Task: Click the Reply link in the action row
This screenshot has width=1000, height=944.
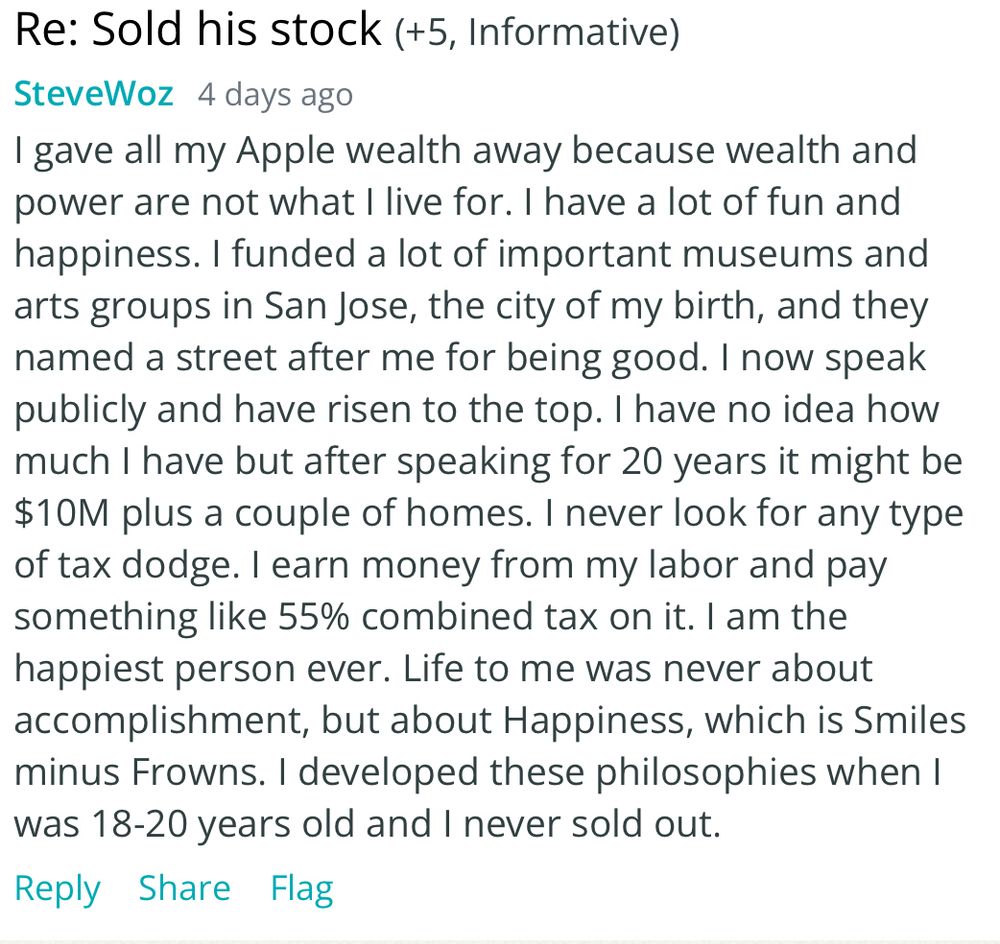Action: [57, 888]
